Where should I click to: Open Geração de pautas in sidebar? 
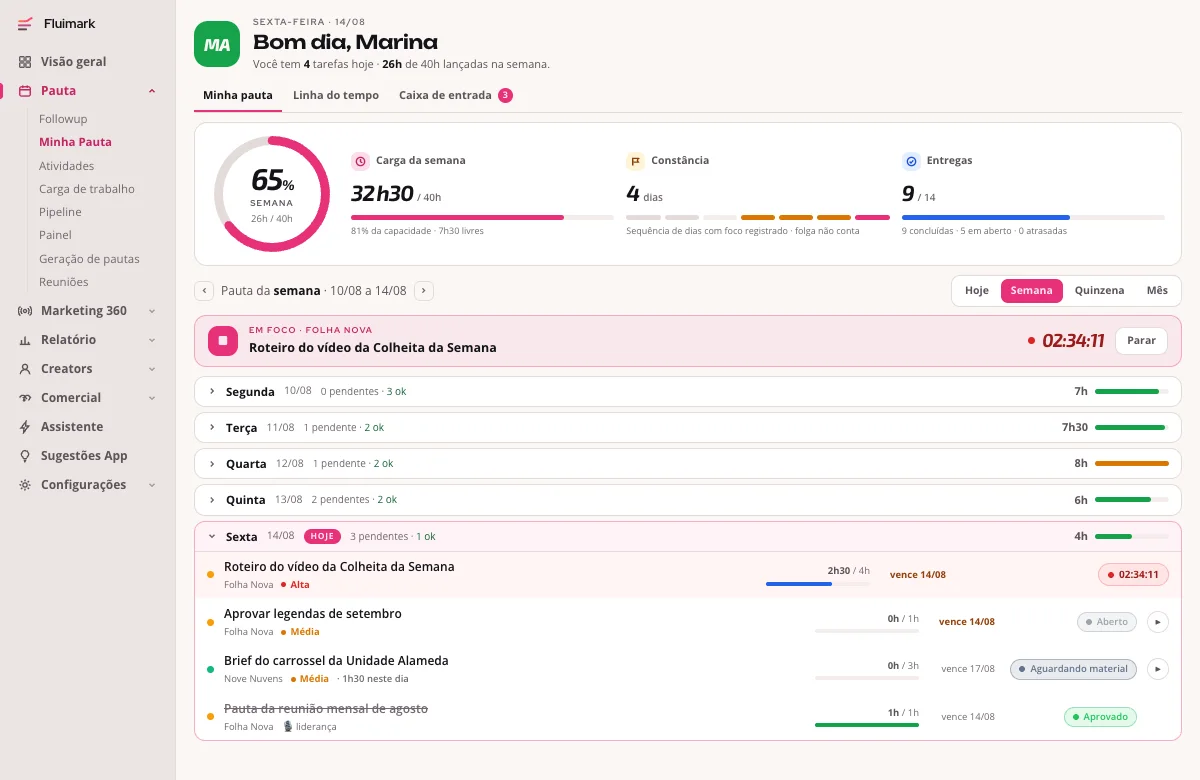(89, 259)
